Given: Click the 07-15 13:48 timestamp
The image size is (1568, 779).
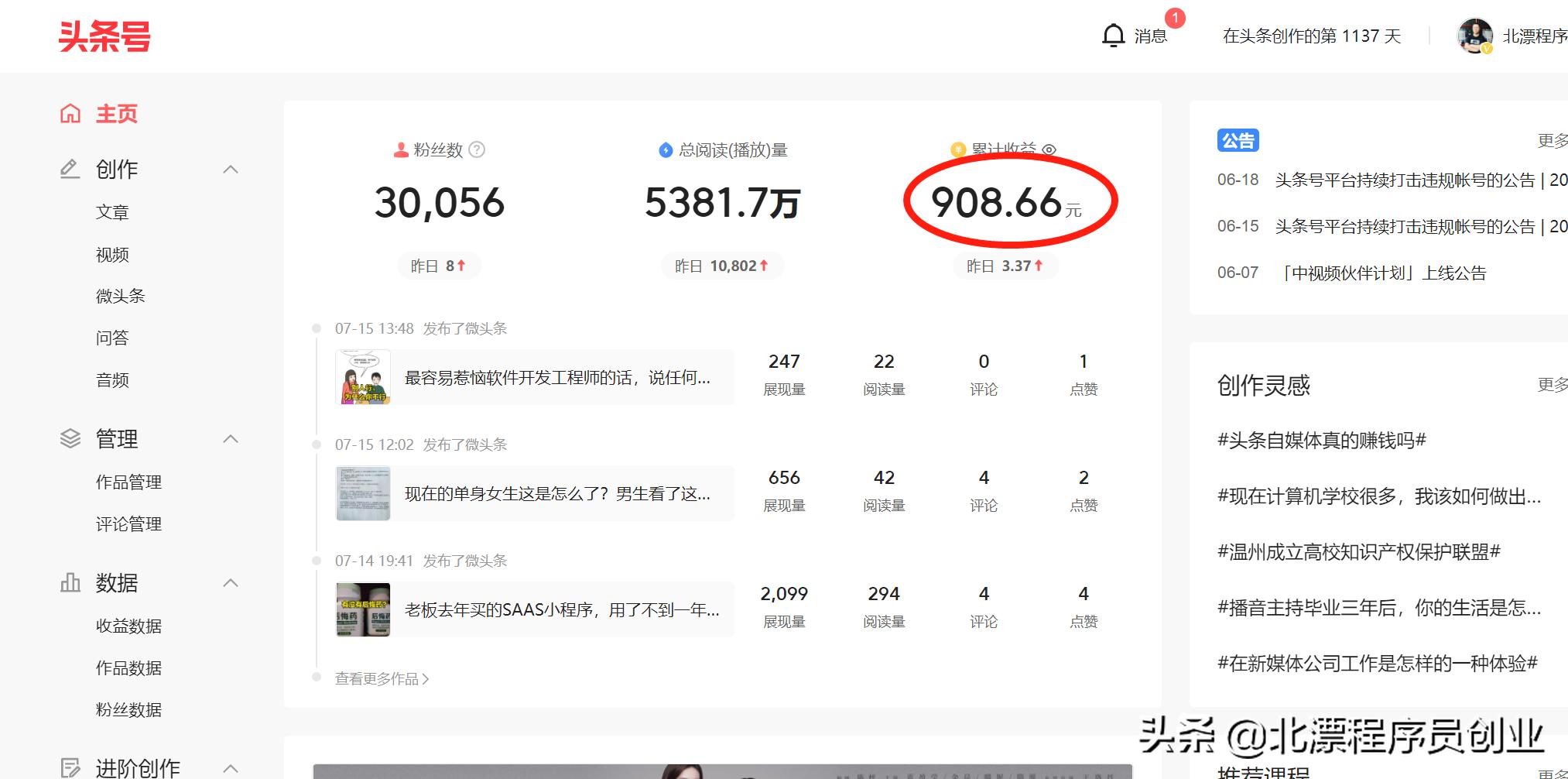Looking at the screenshot, I should click(375, 328).
